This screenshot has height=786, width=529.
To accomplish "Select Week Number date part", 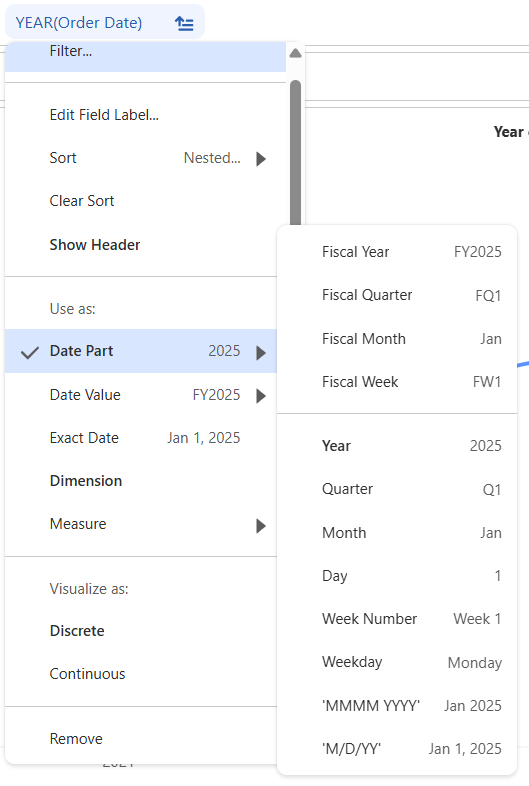I will pyautogui.click(x=397, y=619).
